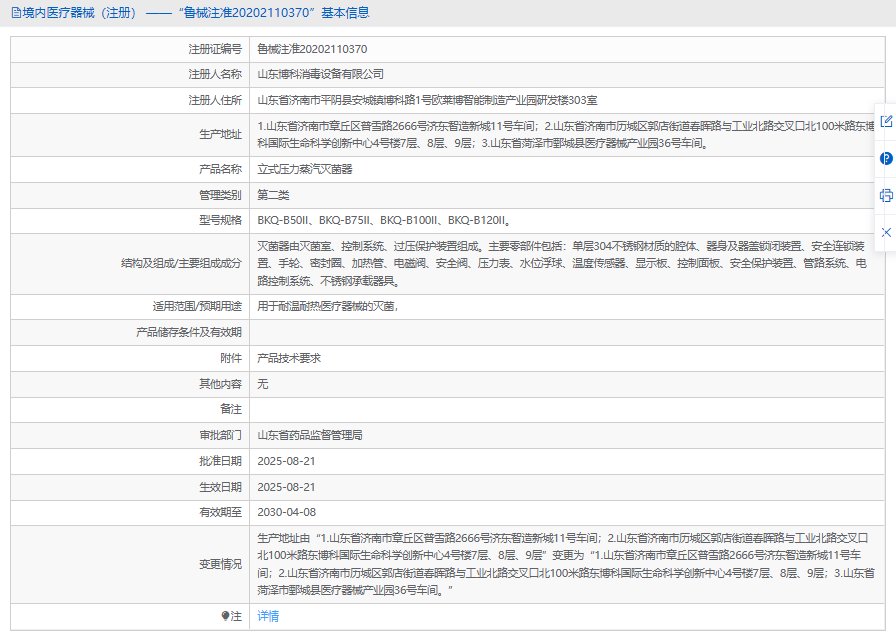Viewport: 896px width, 638px height.
Task: Close the floating side toolbar with X
Action: coord(886,232)
